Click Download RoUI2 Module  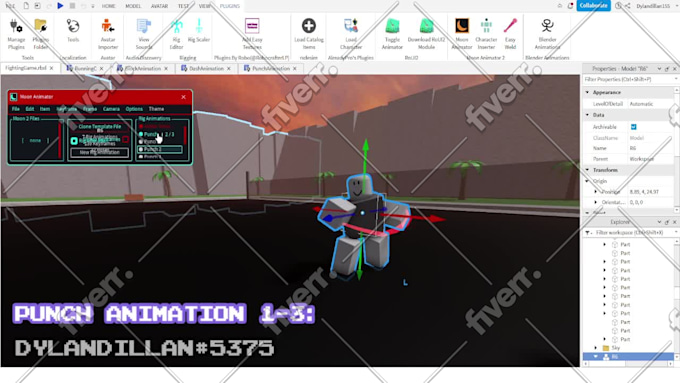pos(426,34)
